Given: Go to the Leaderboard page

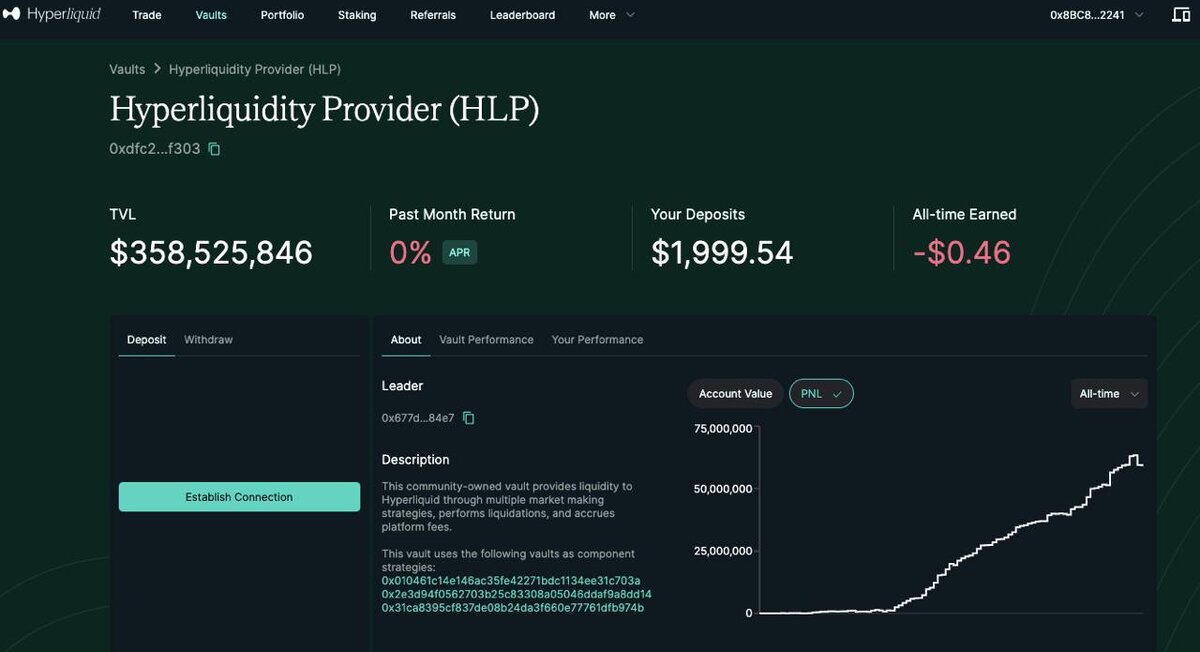Looking at the screenshot, I should (x=522, y=15).
